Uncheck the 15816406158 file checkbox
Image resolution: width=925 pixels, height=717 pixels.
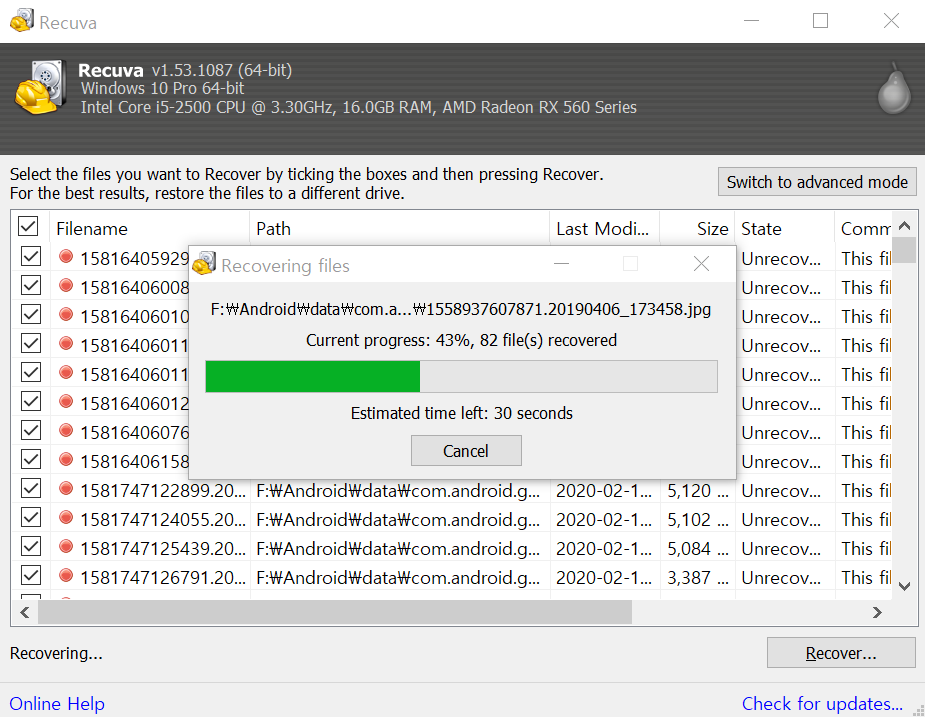(x=31, y=459)
